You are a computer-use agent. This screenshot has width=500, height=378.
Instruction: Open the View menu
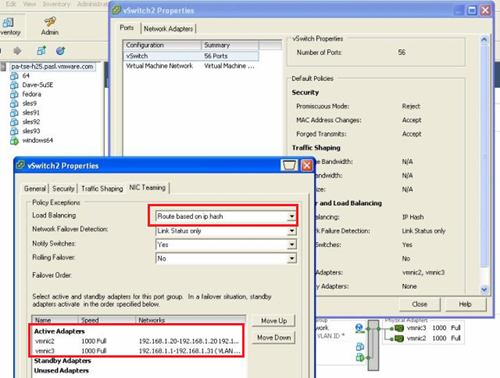click(x=29, y=4)
